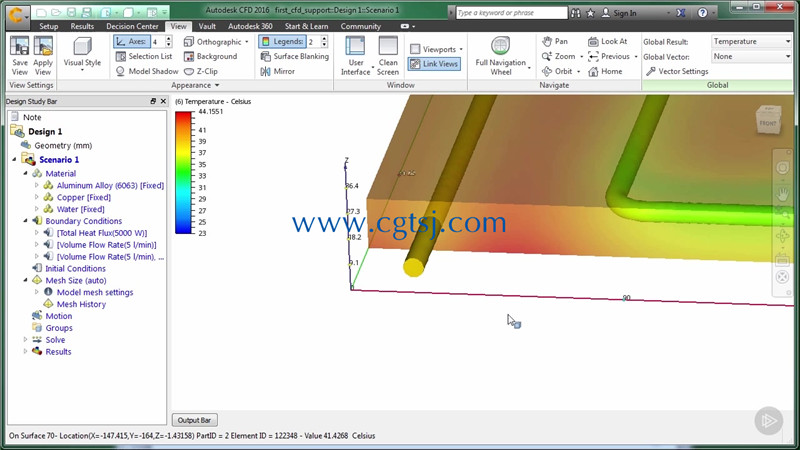Open the Results ribbon tab
This screenshot has height=450, width=800.
[x=82, y=26]
